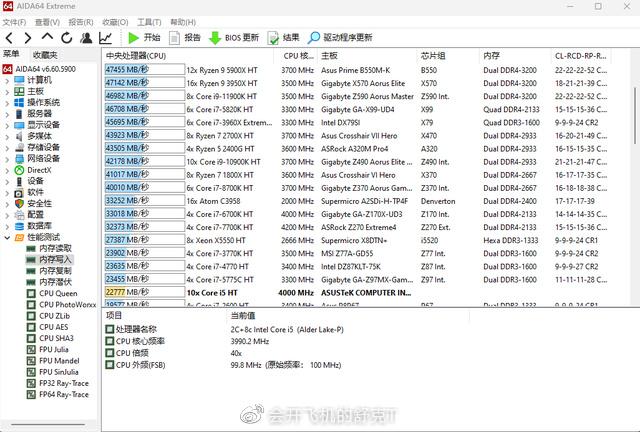The width and height of the screenshot is (640, 432).
Task: Open the 帮助(H) menu
Action: click(183, 22)
